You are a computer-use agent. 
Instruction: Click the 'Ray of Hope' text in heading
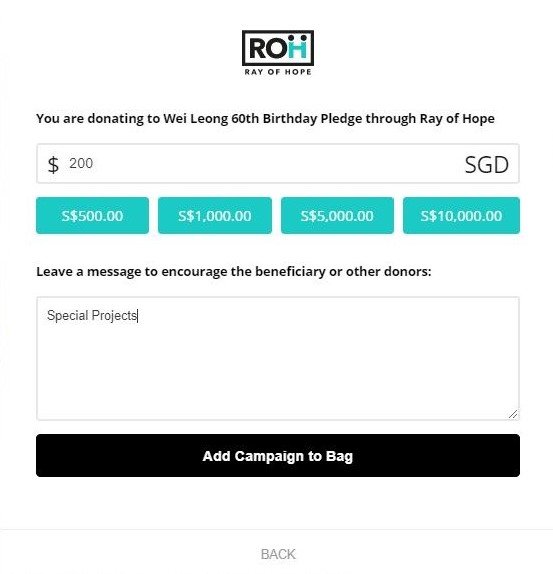(x=457, y=119)
